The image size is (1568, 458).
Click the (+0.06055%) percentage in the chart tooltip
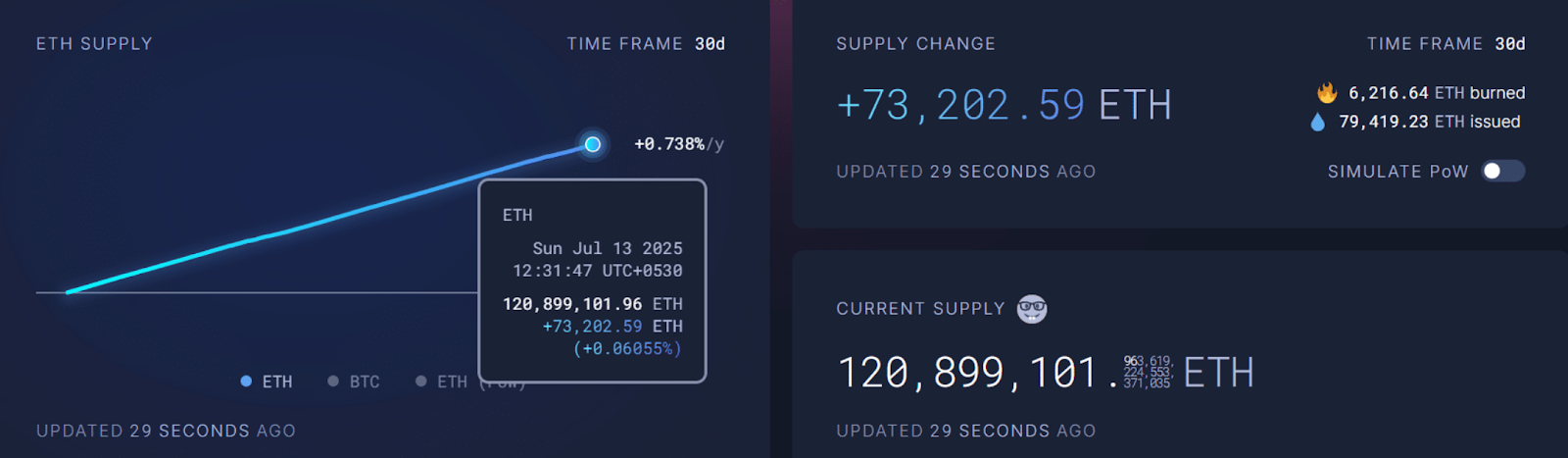627,348
